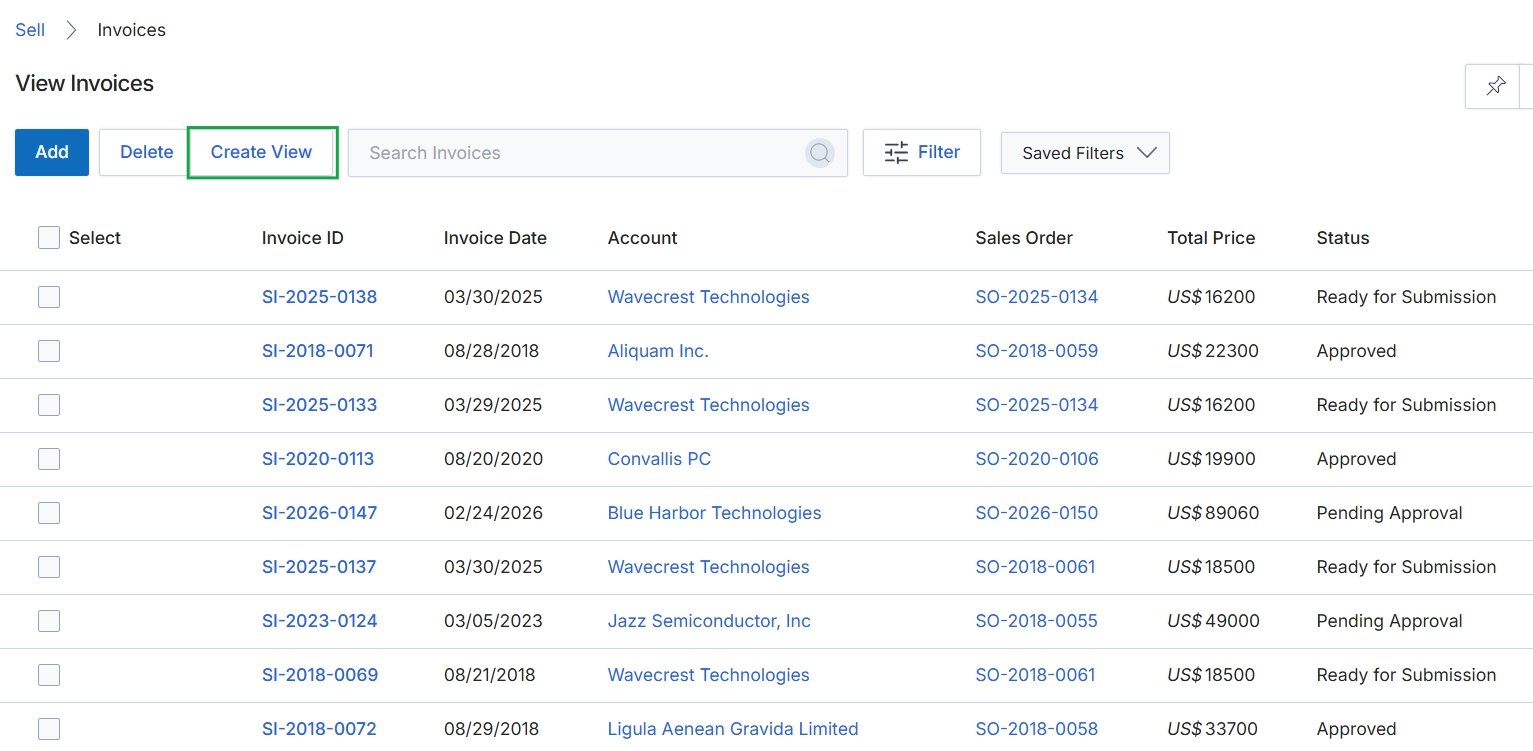
Task: Focus the Search Invoices field
Action: point(598,153)
